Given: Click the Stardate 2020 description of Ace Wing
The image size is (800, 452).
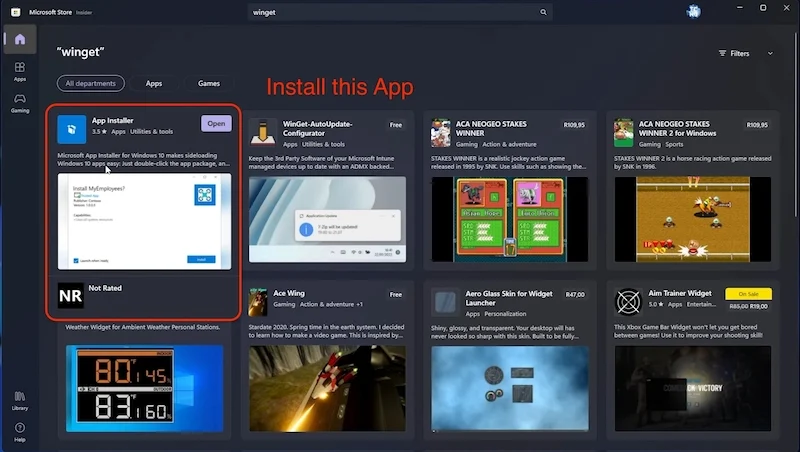Looking at the screenshot, I should tap(327, 331).
